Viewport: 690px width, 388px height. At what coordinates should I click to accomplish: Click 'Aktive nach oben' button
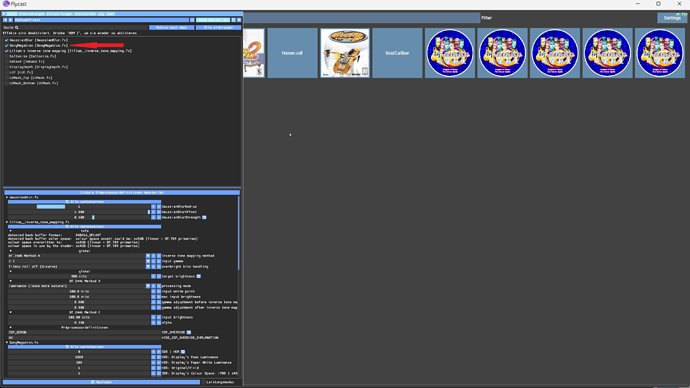click(171, 27)
